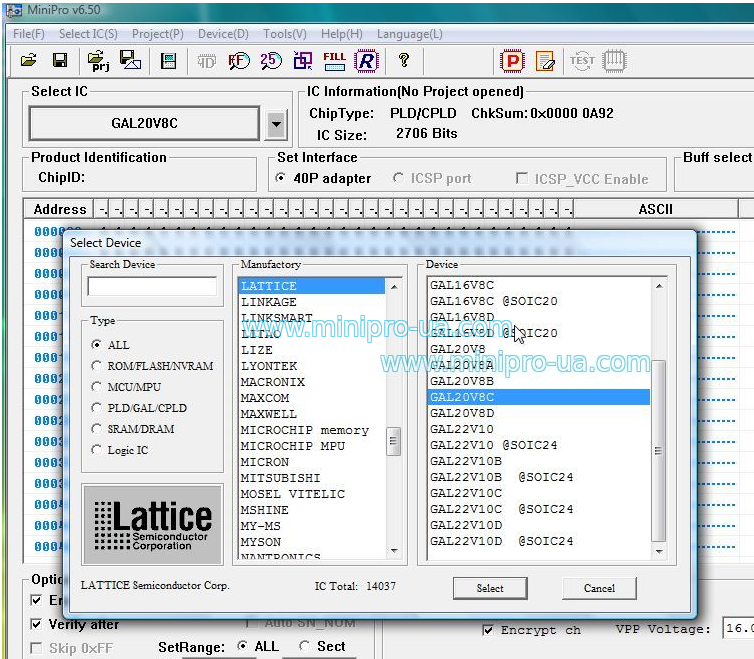Select SetRange ALL radio button
This screenshot has height=659, width=754.
(x=243, y=646)
